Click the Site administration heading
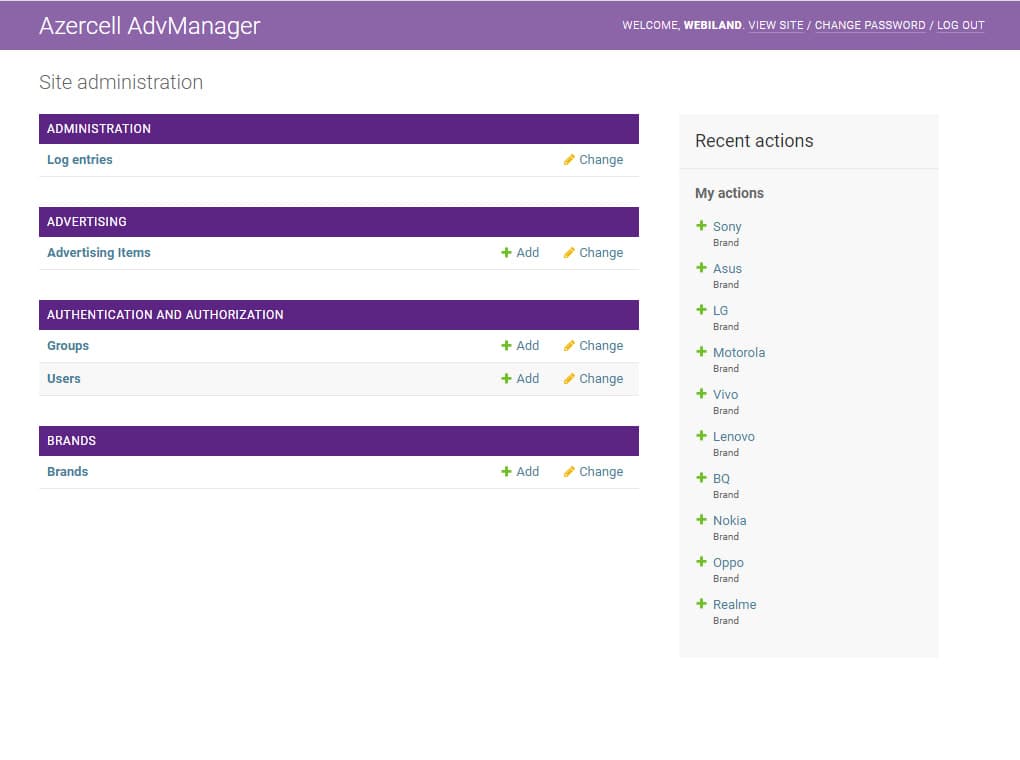1020x760 pixels. tap(121, 82)
